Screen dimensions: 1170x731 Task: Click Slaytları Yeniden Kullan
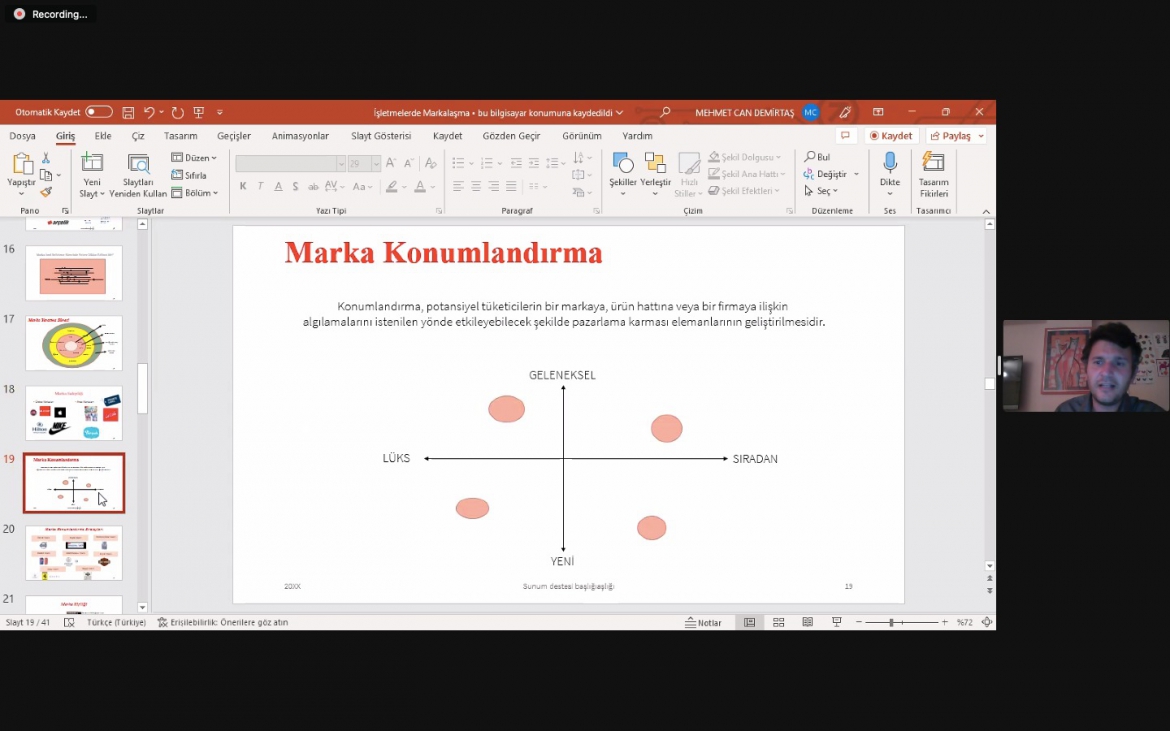pos(138,175)
